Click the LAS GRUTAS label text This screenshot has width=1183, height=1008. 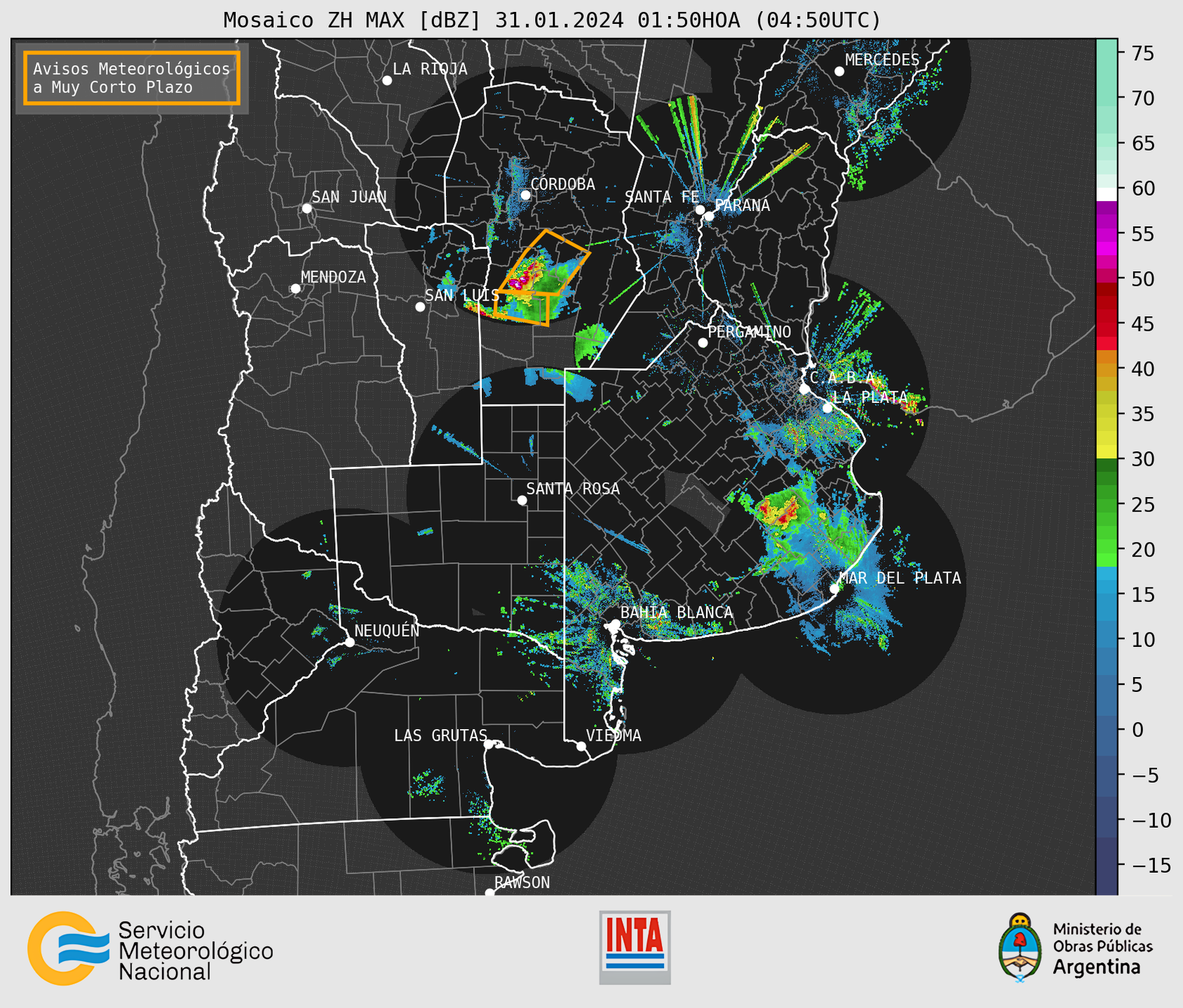(x=440, y=735)
